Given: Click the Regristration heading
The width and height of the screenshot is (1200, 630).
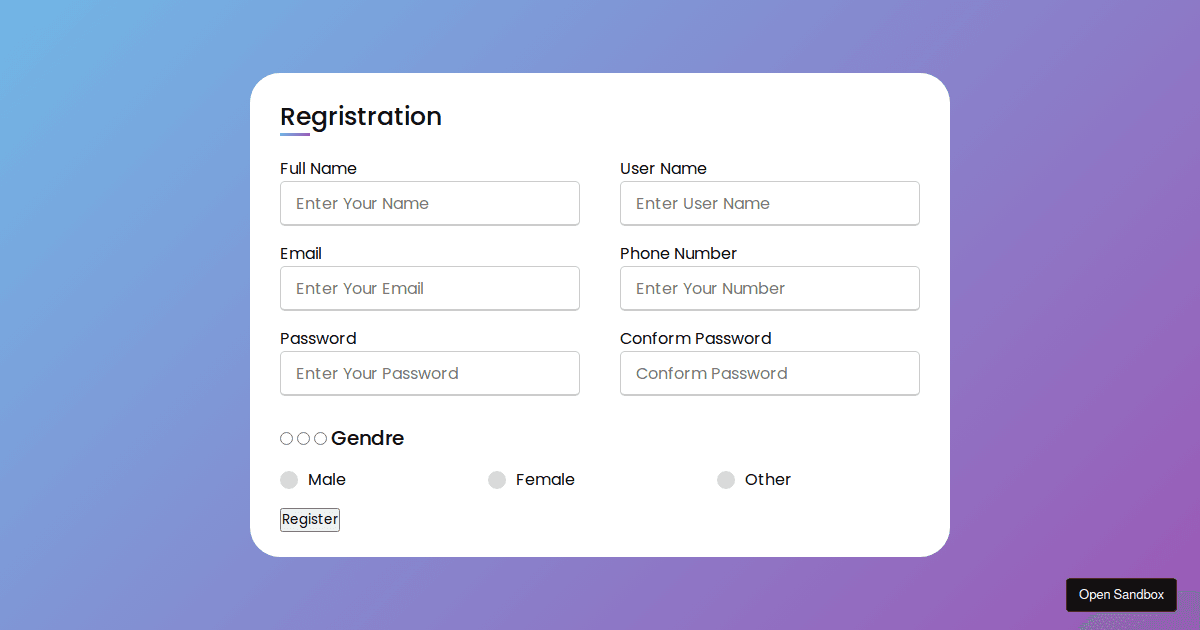Looking at the screenshot, I should pos(361,116).
